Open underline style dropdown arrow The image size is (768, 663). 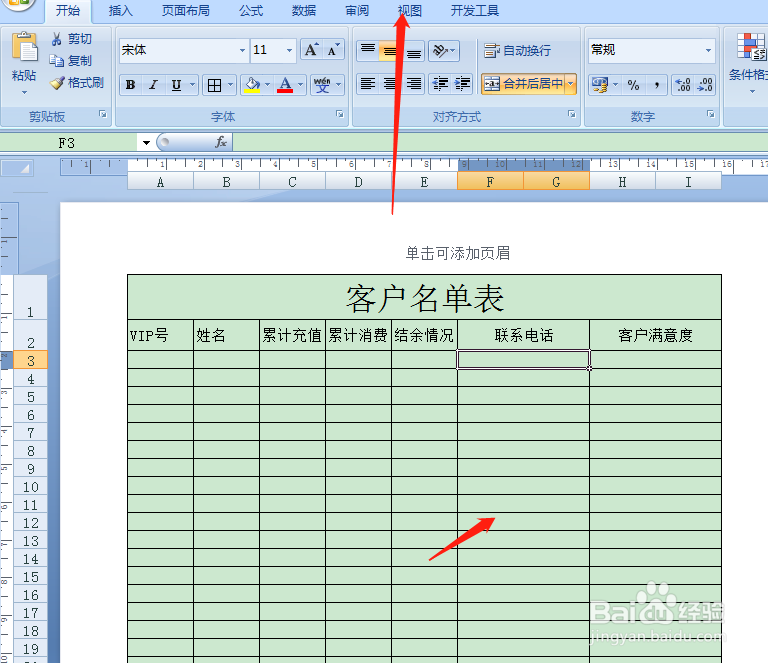192,85
